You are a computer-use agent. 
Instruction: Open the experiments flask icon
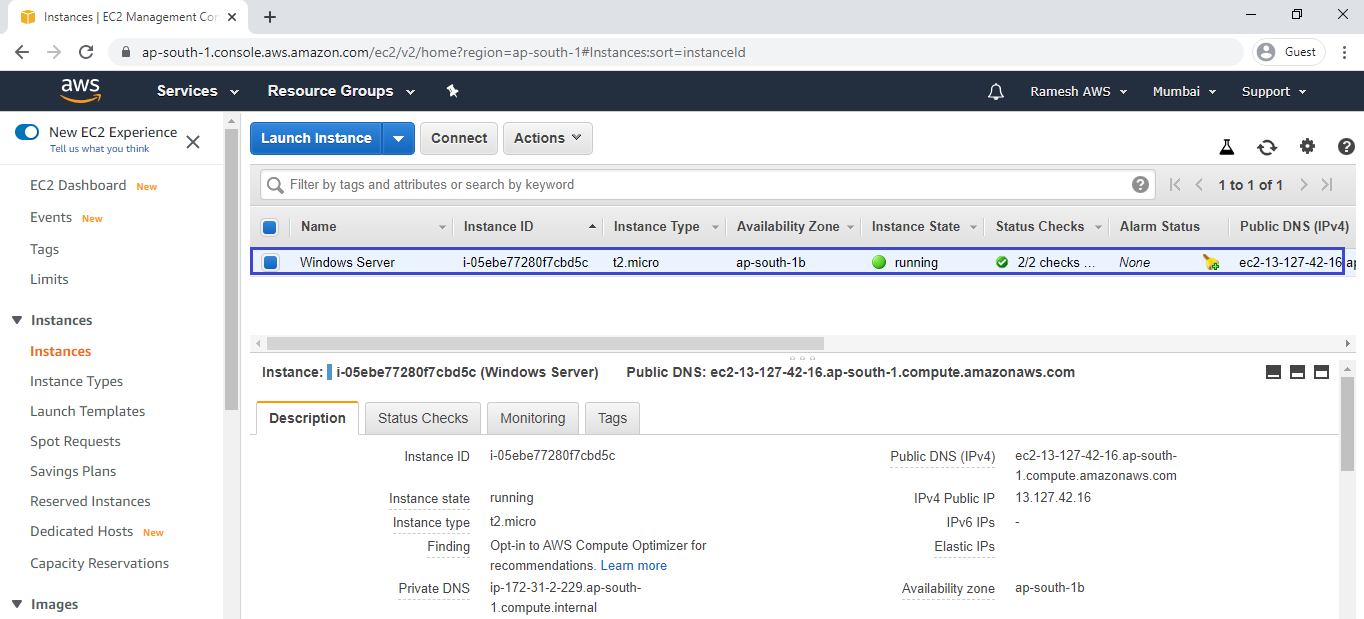point(1227,147)
